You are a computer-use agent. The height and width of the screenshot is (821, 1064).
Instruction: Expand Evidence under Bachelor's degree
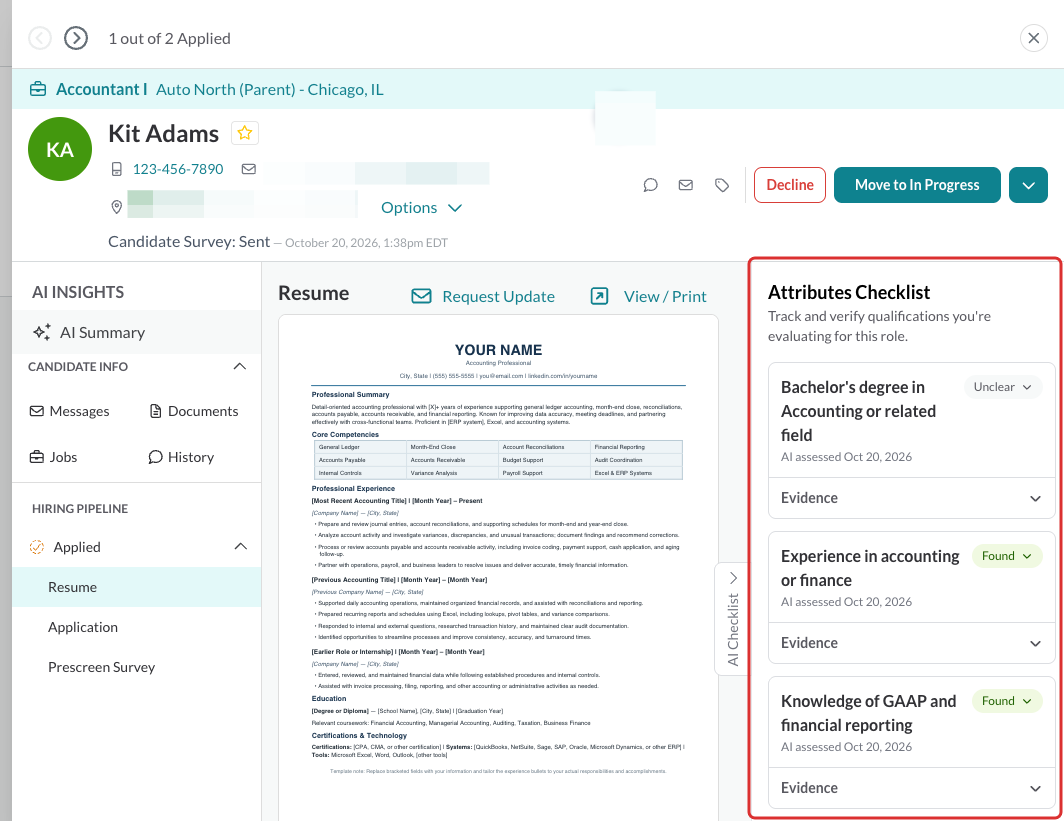911,498
